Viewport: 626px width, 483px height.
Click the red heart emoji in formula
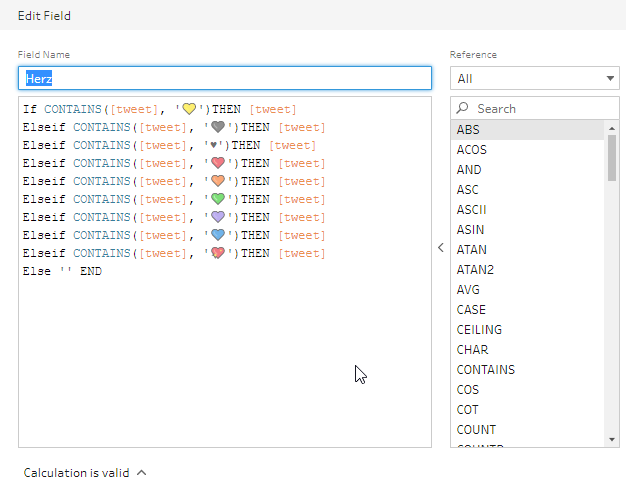click(218, 163)
